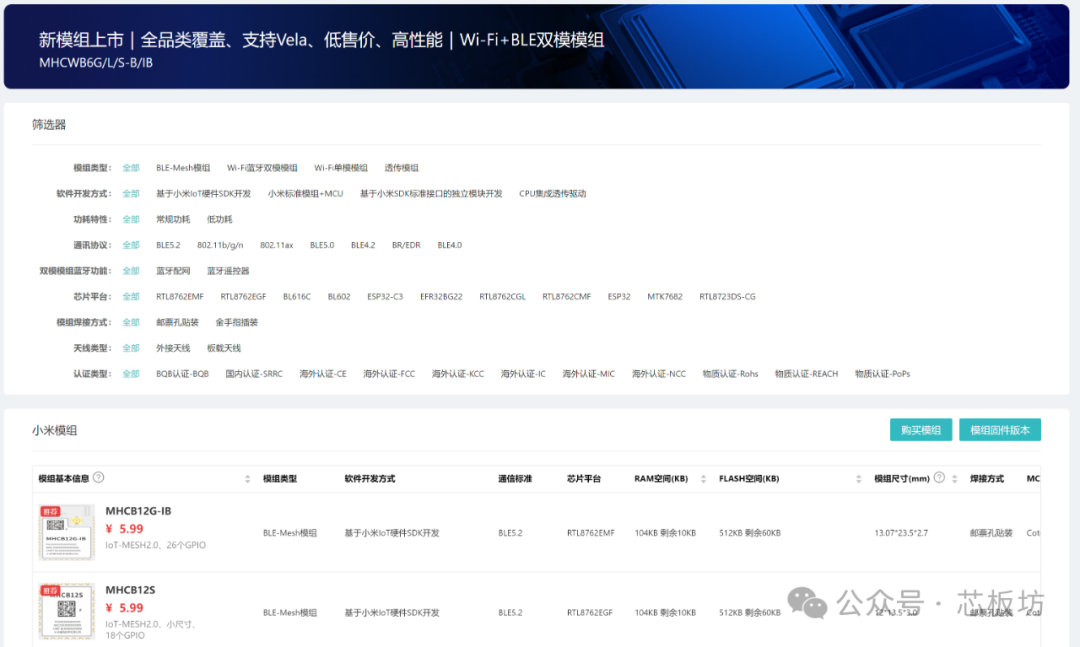Filter chip platform by ESP32

pyautogui.click(x=619, y=296)
